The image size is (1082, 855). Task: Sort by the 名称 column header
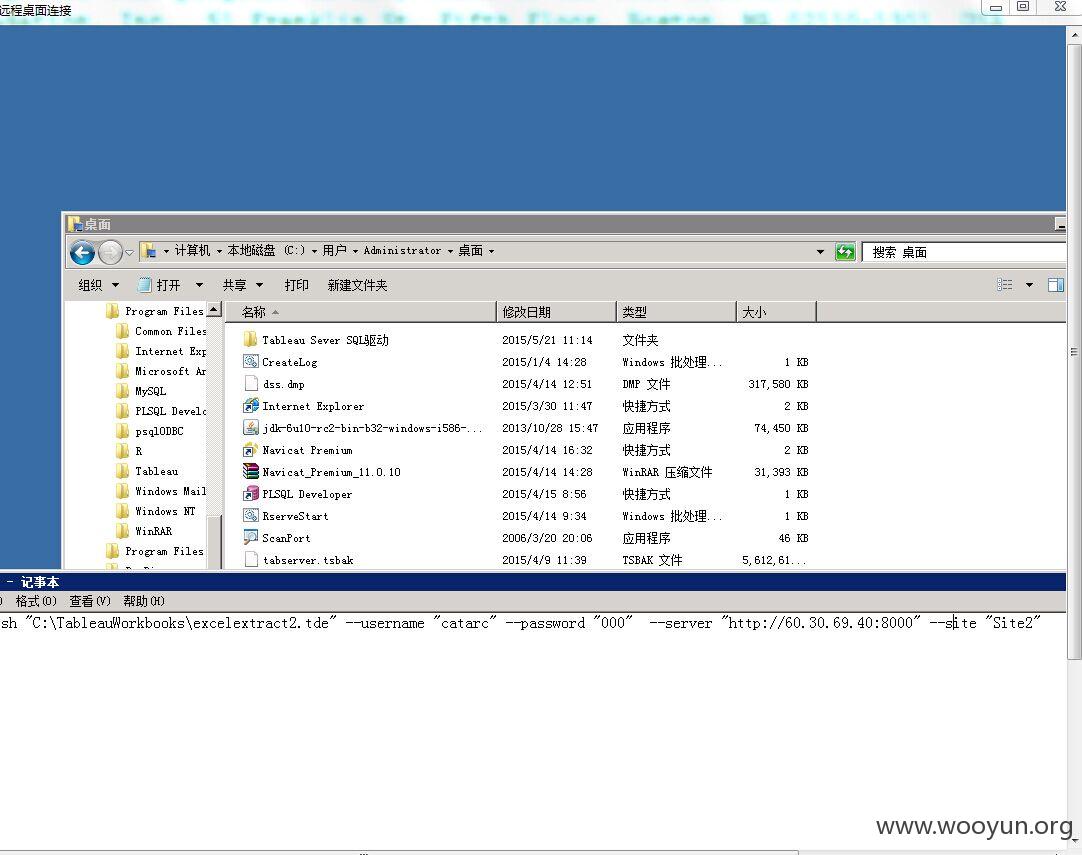(x=360, y=312)
